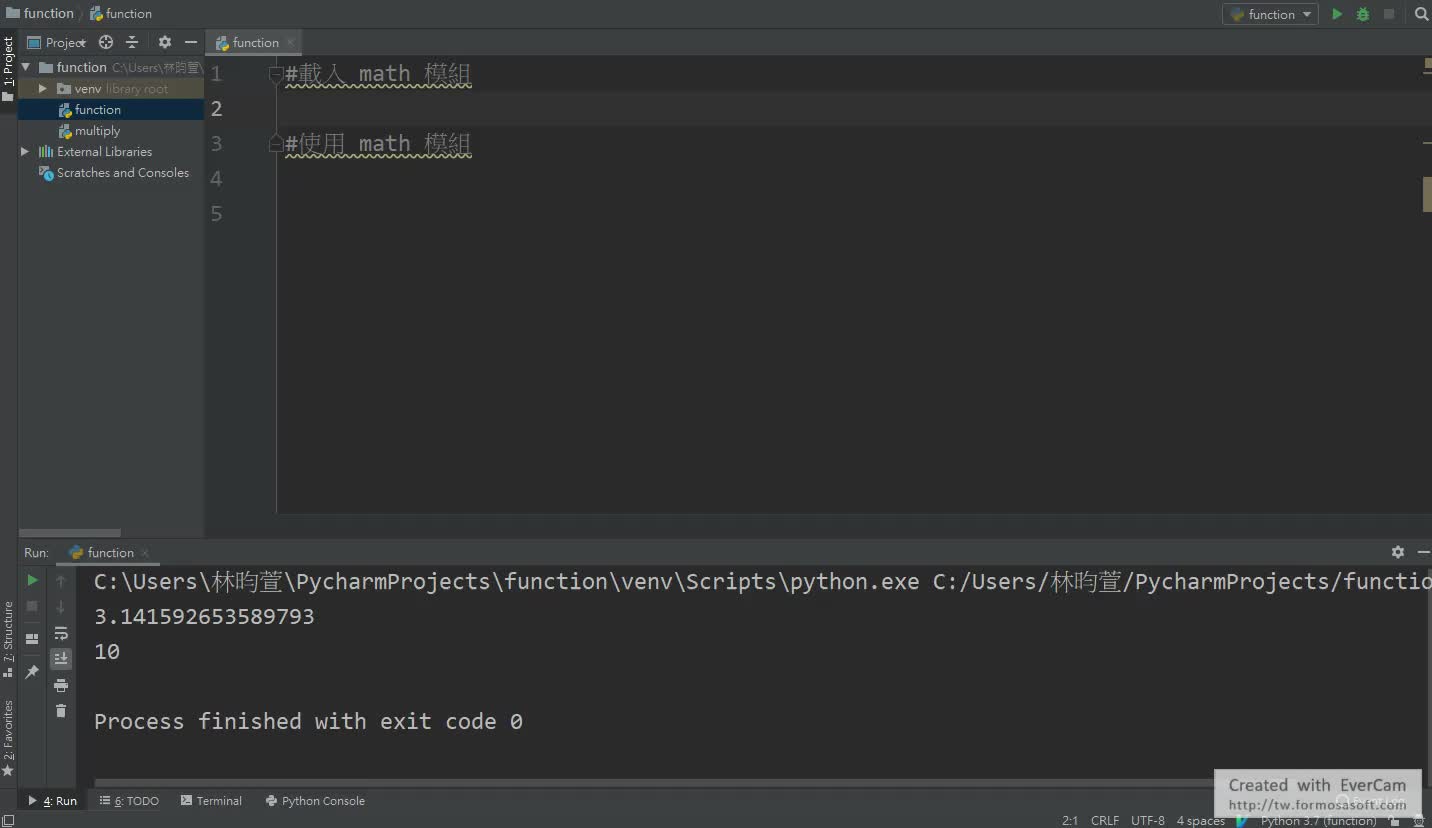Expand External Libraries node
This screenshot has height=828, width=1432.
25,151
